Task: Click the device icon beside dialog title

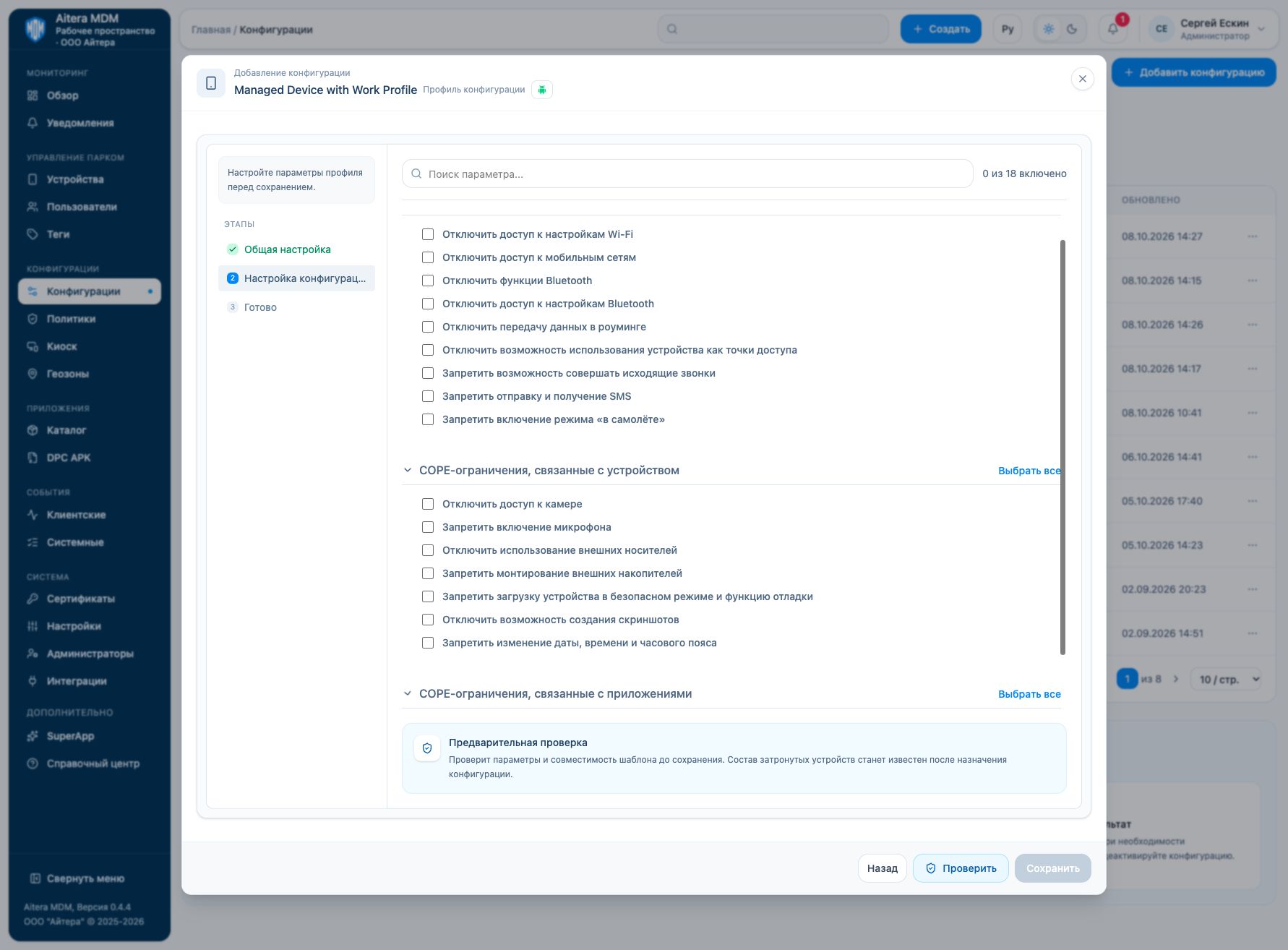Action: pyautogui.click(x=211, y=83)
